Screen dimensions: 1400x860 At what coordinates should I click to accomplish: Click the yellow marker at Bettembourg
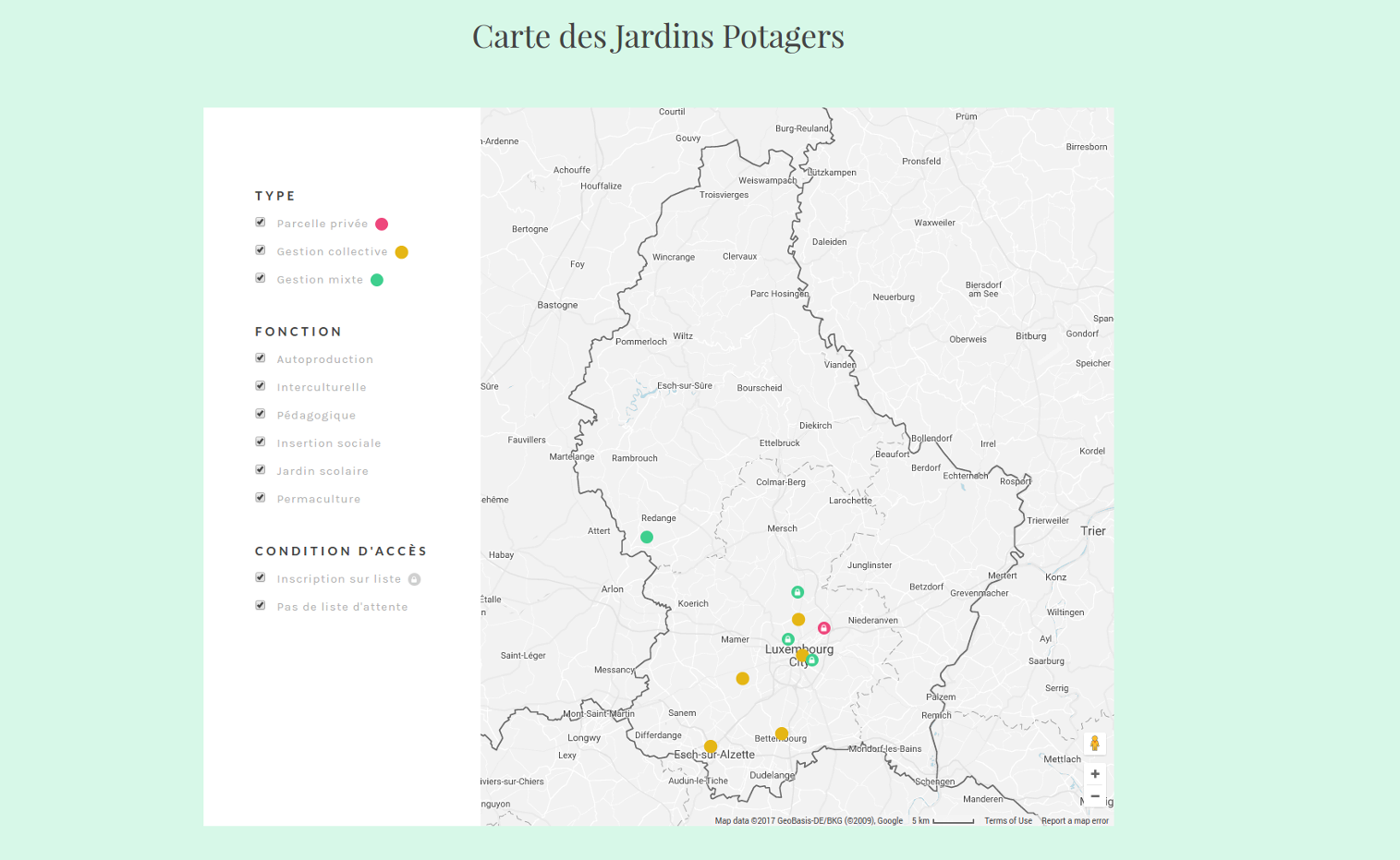[782, 734]
